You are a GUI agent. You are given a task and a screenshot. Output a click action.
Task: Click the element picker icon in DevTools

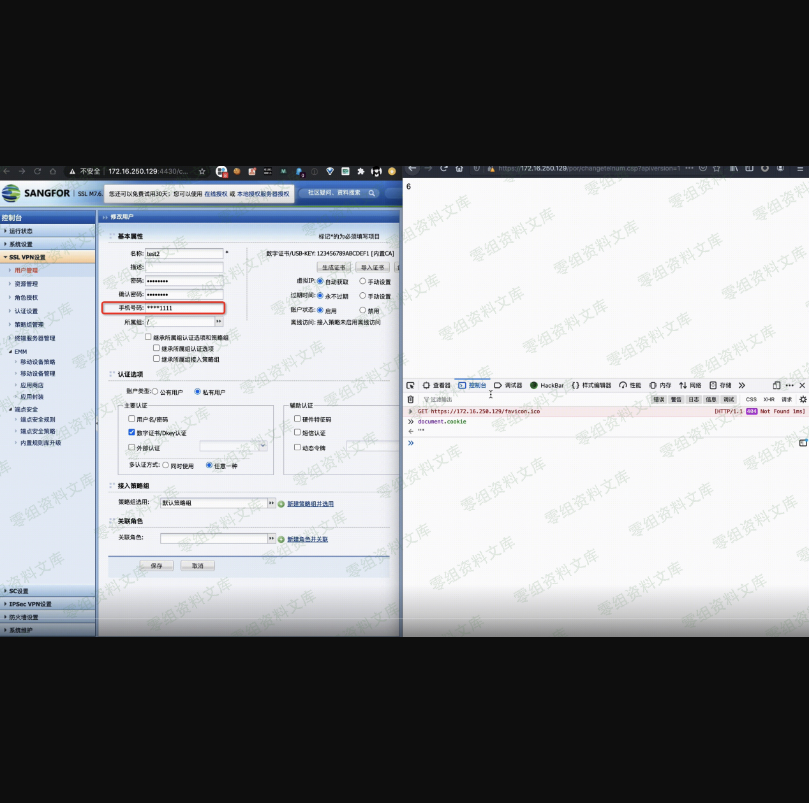click(x=410, y=385)
